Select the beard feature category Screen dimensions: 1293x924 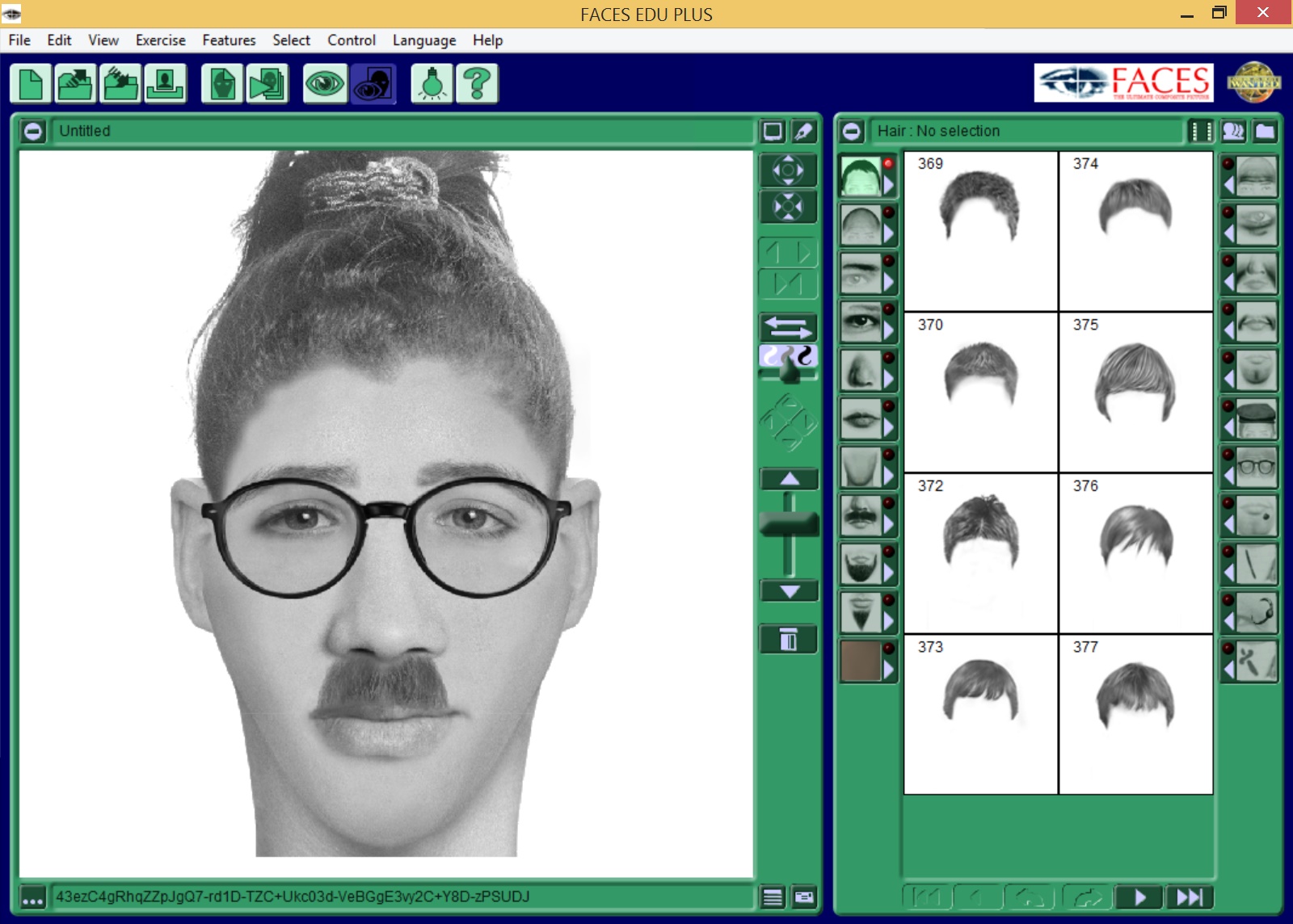(x=860, y=564)
